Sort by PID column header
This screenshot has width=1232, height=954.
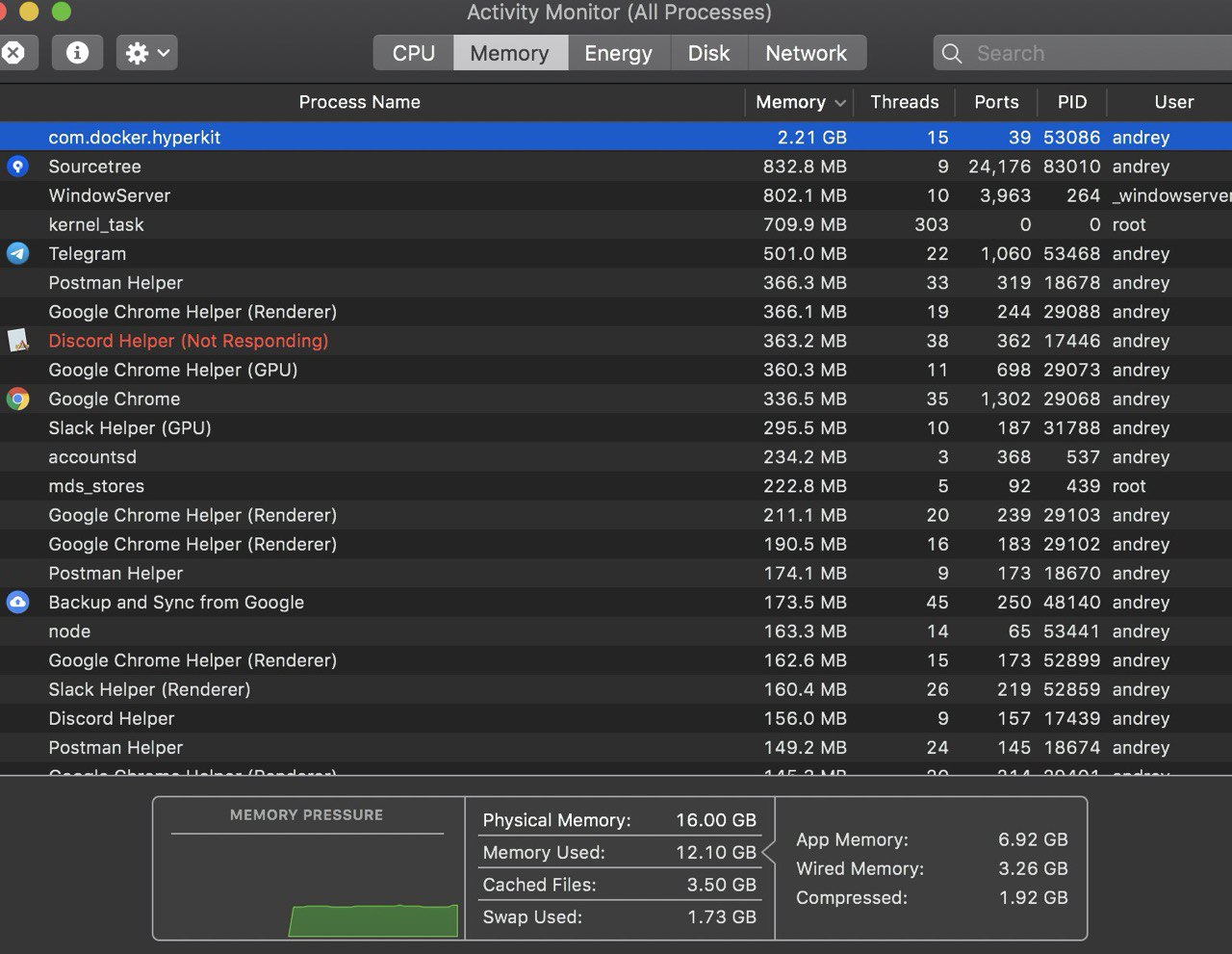[1072, 102]
